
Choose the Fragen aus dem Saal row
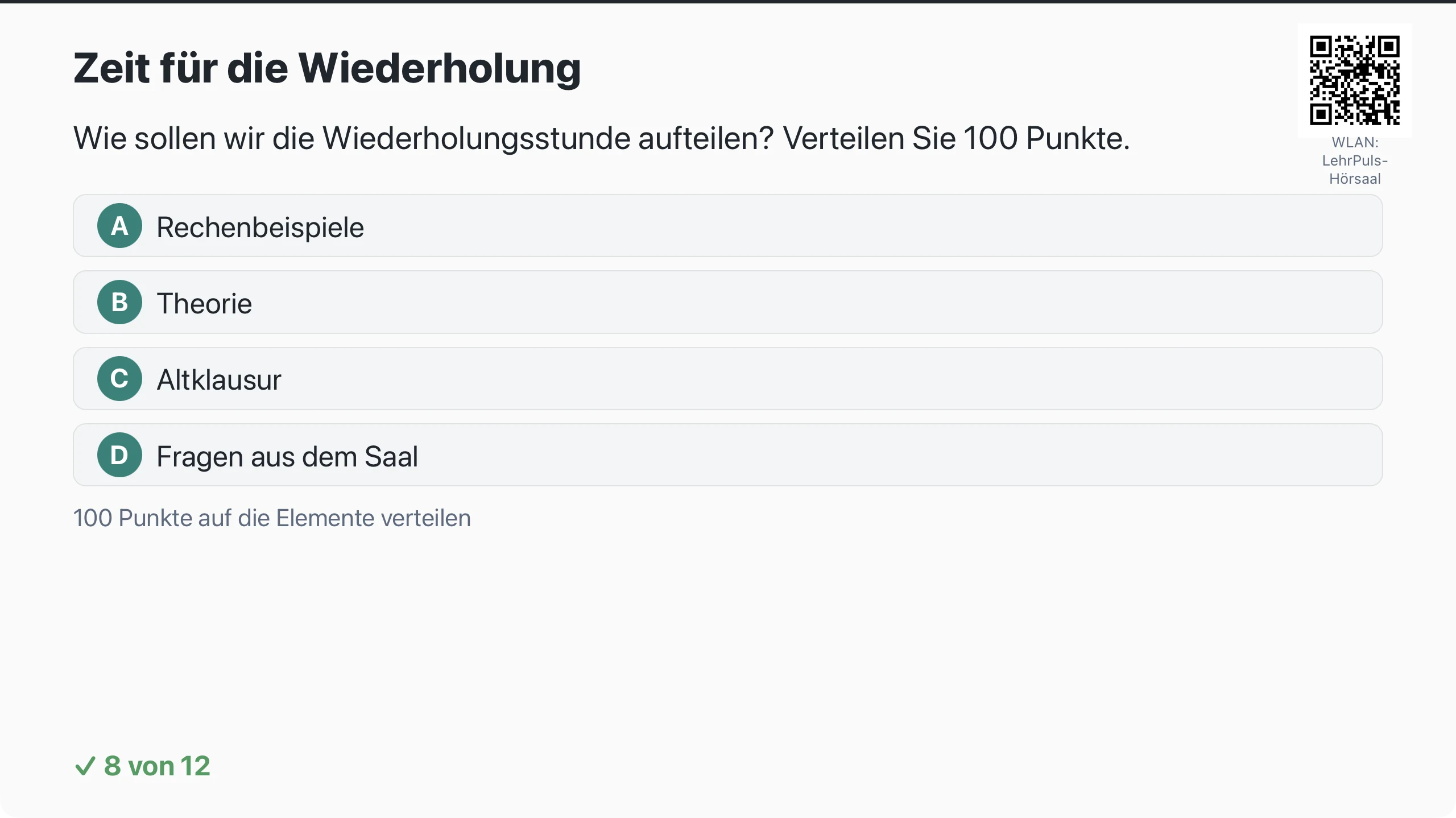[727, 455]
